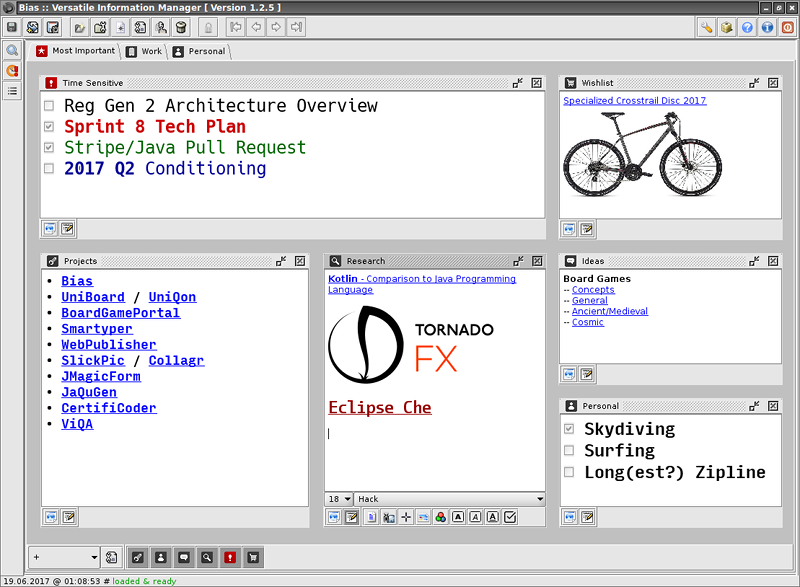Image resolution: width=800 pixels, height=587 pixels.
Task: Switch to the Work tab
Action: coord(145,51)
